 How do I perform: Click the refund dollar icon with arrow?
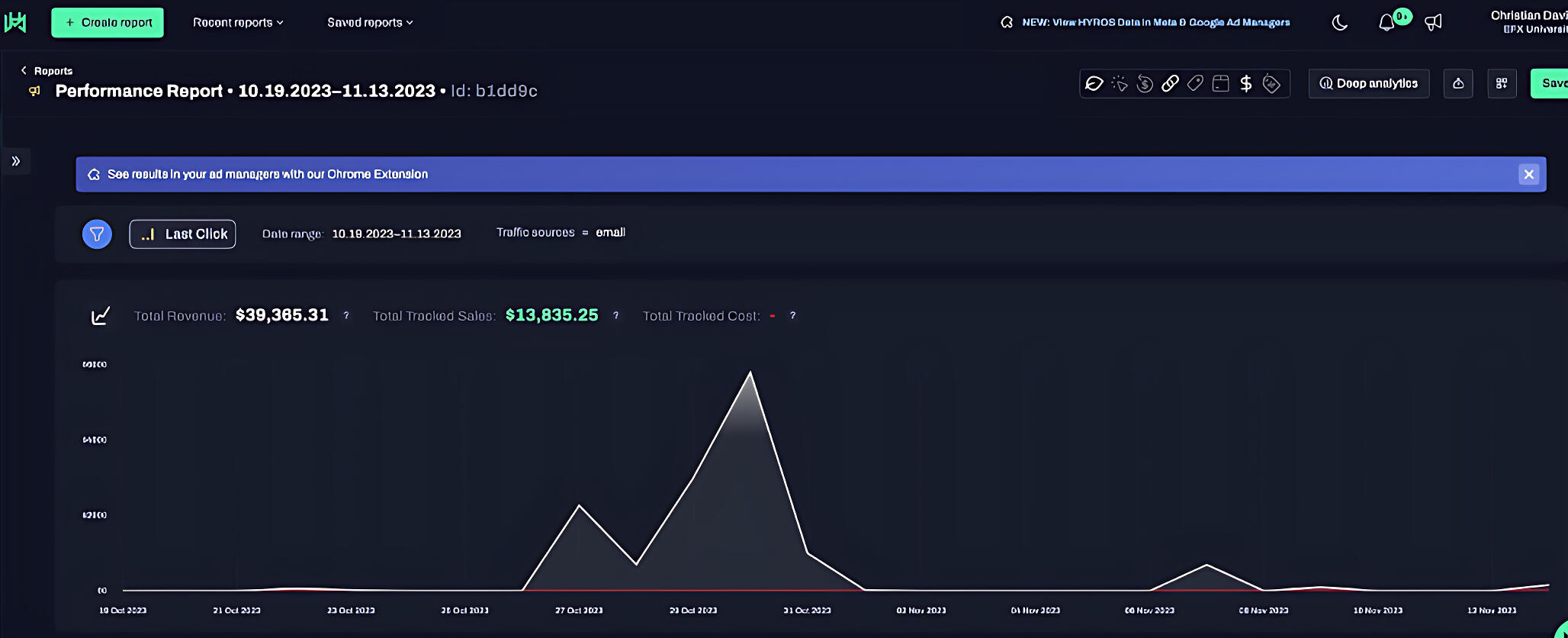1145,84
